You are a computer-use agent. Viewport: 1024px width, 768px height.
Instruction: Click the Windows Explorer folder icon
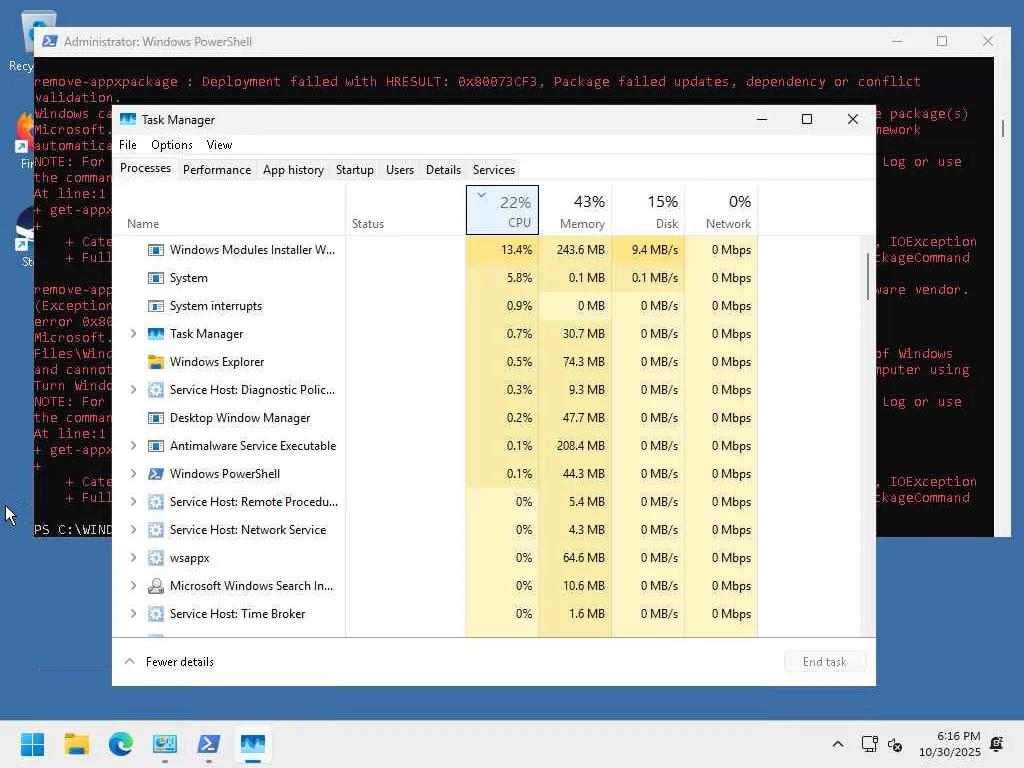155,362
